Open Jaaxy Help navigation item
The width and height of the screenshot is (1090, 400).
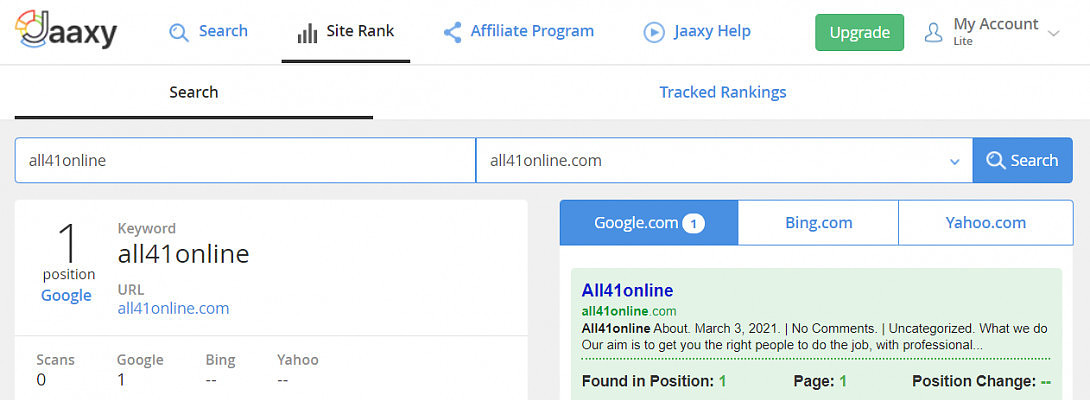pos(697,32)
